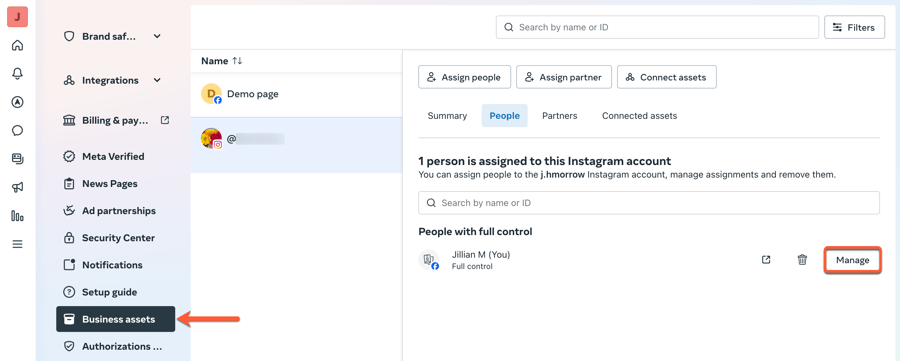
Task: Open the Home icon in left rail
Action: 17,45
